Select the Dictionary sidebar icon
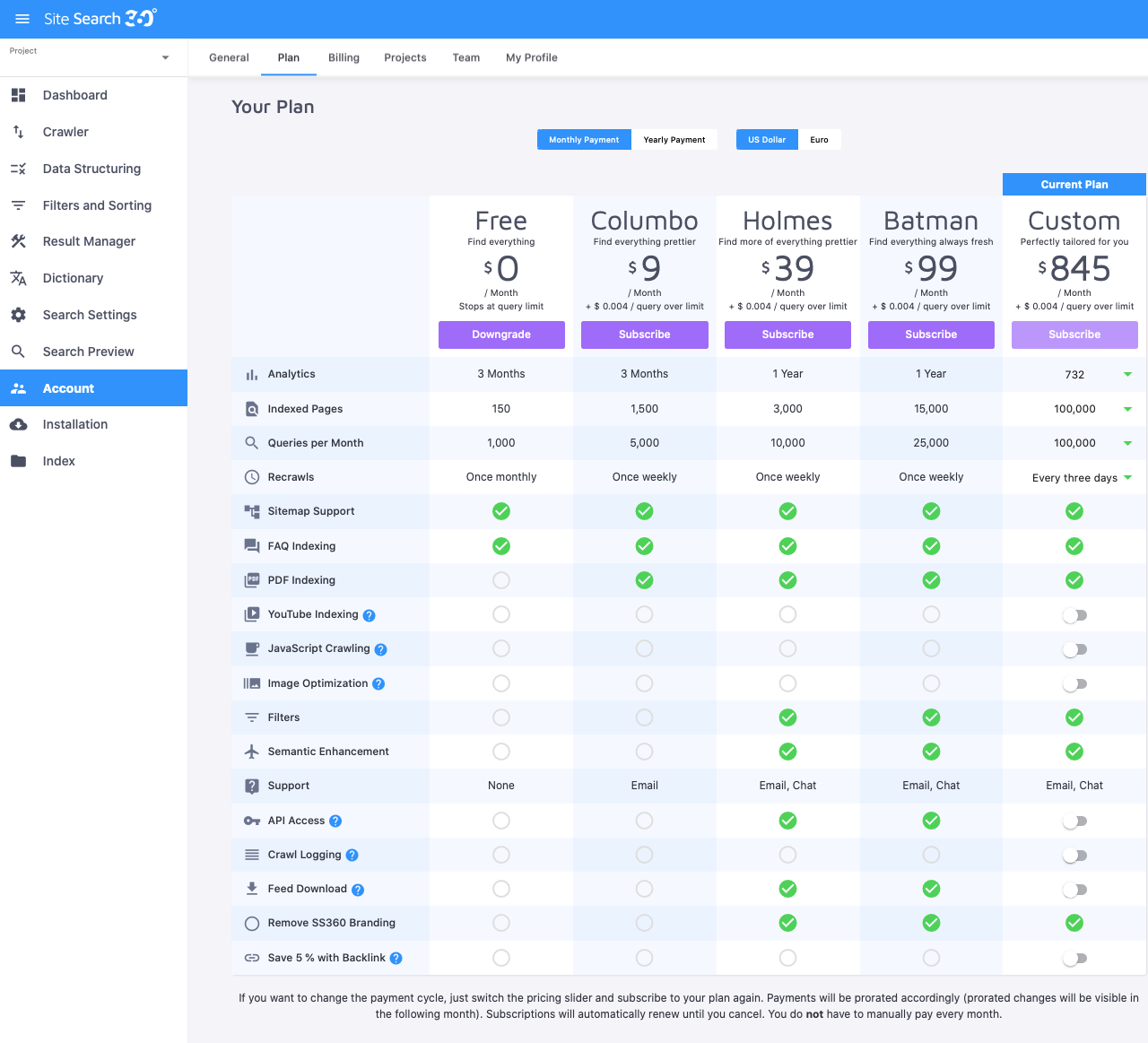The height and width of the screenshot is (1043, 1148). pyautogui.click(x=18, y=278)
